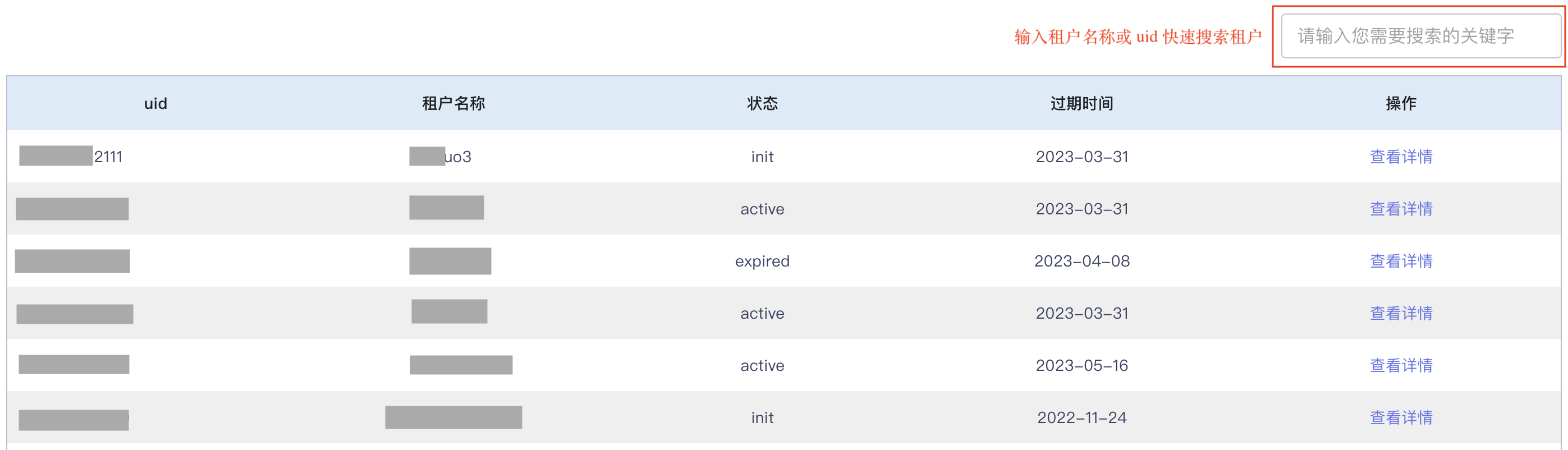Viewport: 1568px width, 450px height.
Task: Click the 2022-11-24 expiry date
Action: (1081, 417)
